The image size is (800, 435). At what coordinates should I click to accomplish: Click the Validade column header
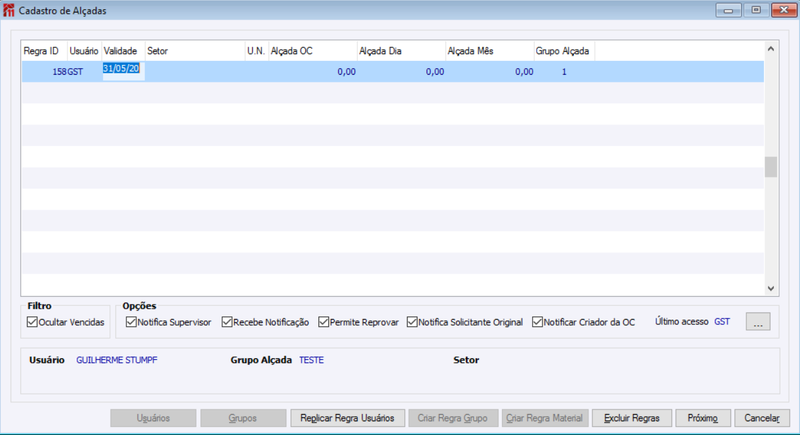(123, 51)
